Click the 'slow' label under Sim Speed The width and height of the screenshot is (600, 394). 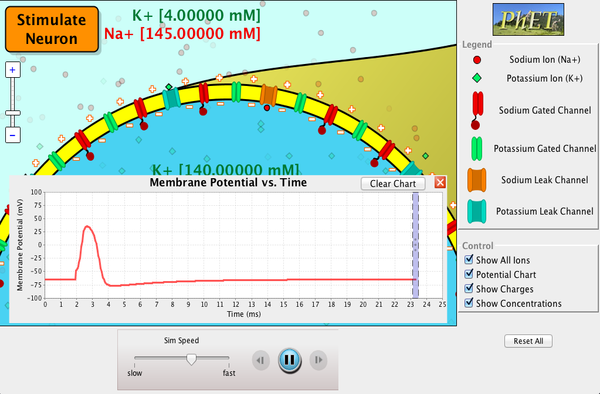(x=135, y=373)
